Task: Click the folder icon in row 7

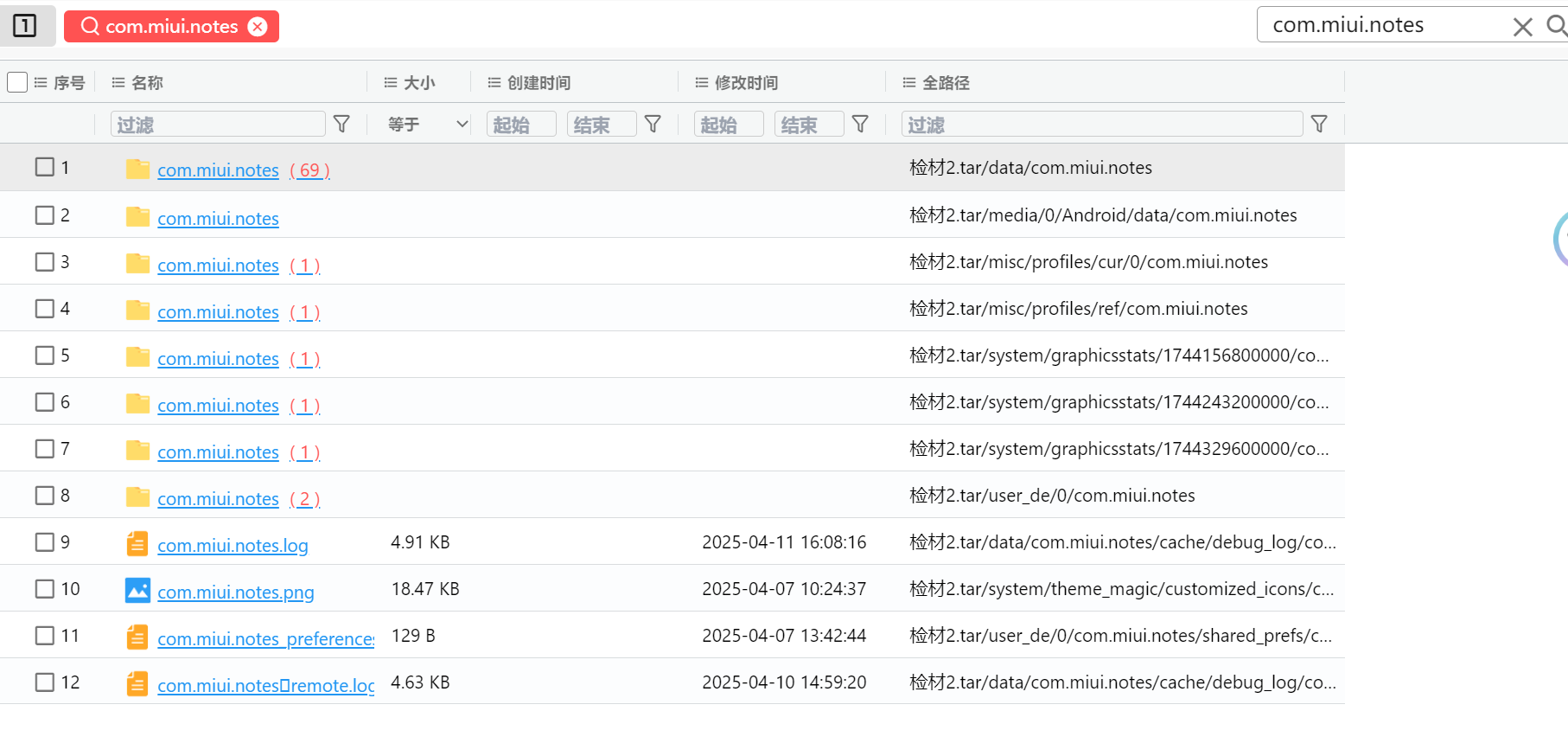Action: point(137,450)
